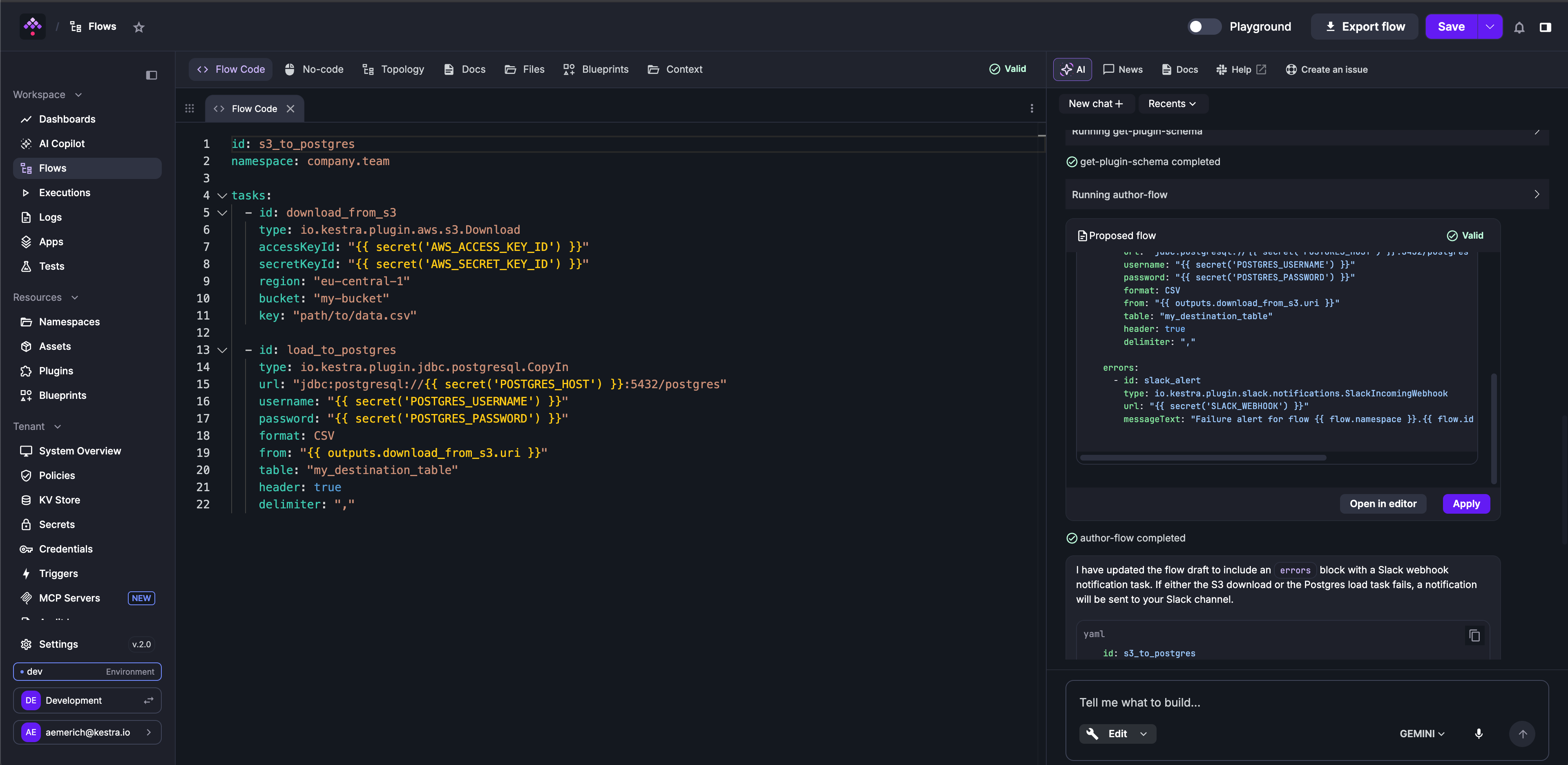Viewport: 1568px width, 765px height.
Task: Save the flow
Action: point(1451,27)
